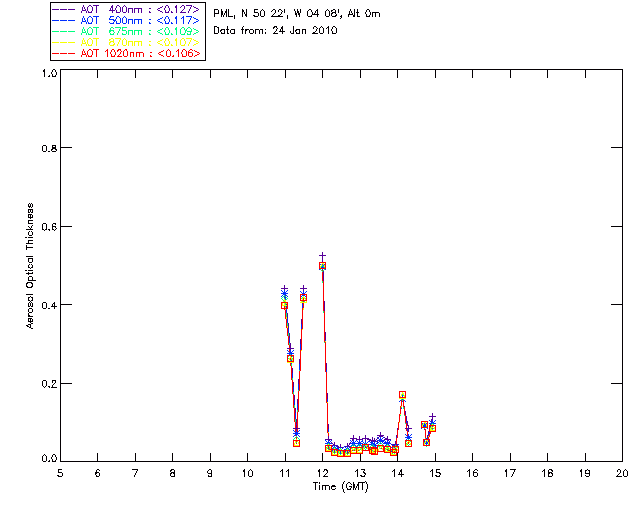Click the x-axis label 10
Viewport: 640px width, 512px height.
(x=247, y=473)
